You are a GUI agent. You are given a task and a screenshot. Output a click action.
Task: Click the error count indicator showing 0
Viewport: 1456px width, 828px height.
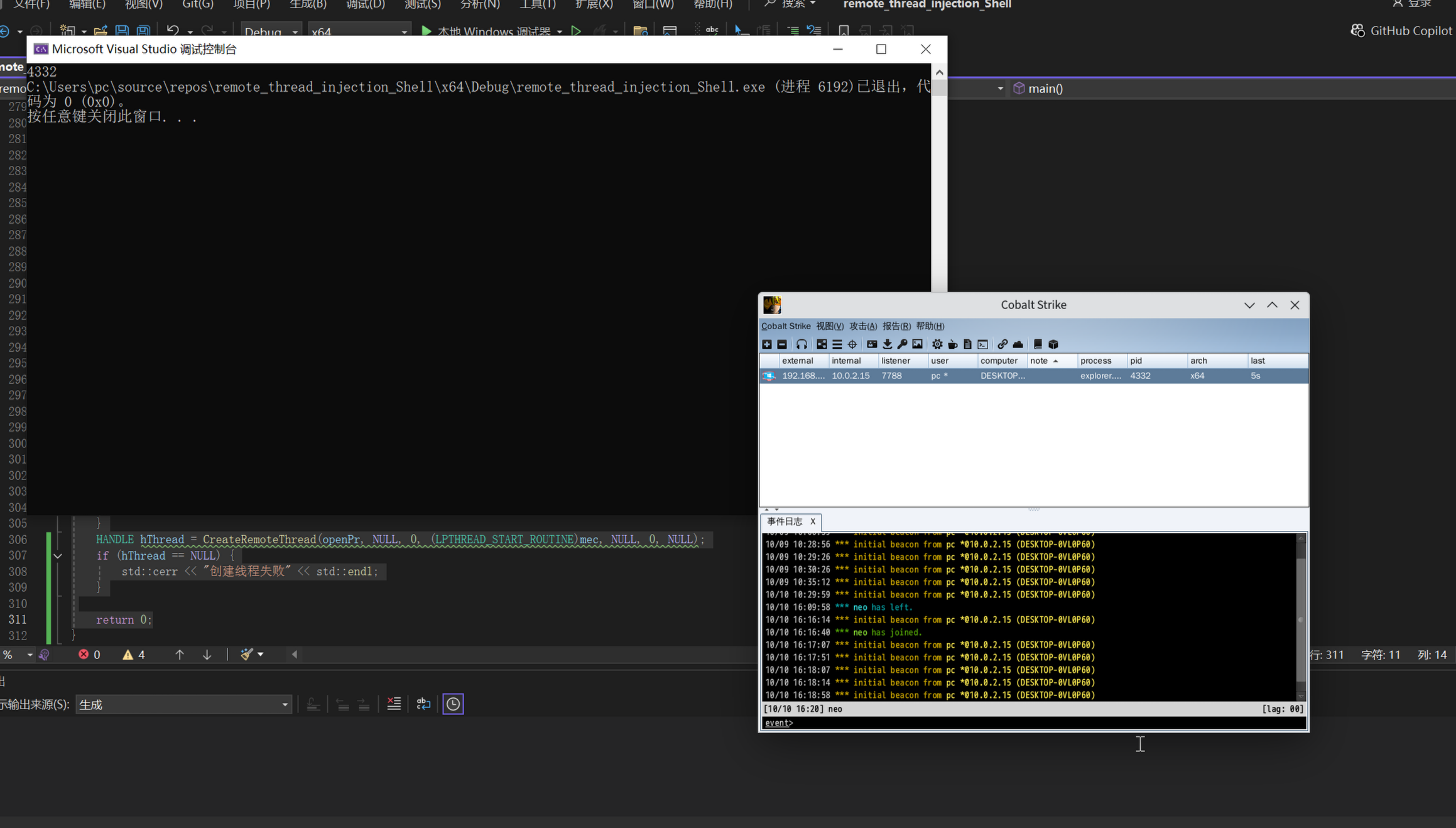pos(89,655)
